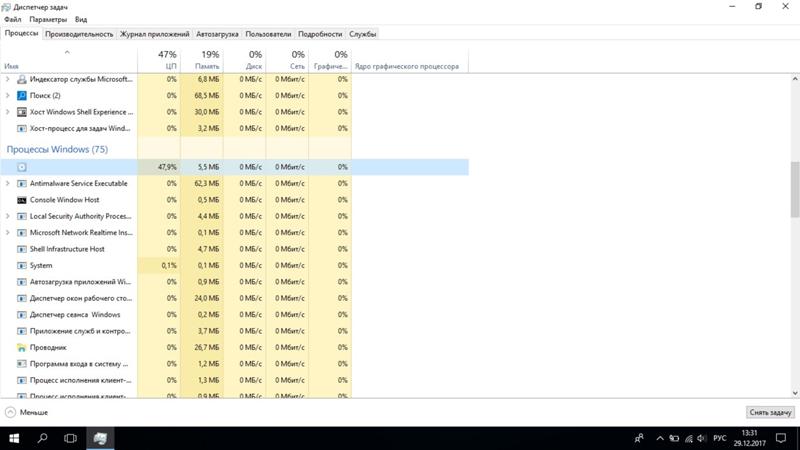Expand Local Security Authority Process row

(x=8, y=216)
